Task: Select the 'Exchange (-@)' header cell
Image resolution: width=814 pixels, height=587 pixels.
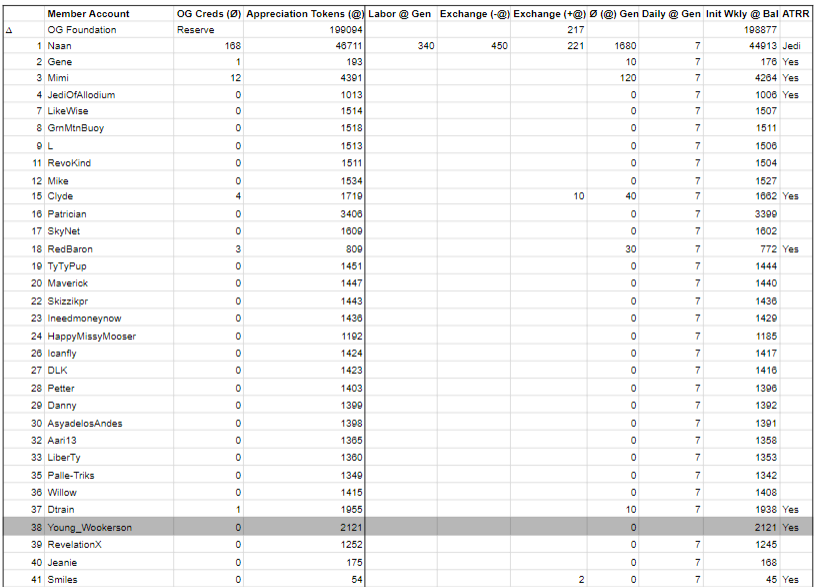Action: coord(474,14)
